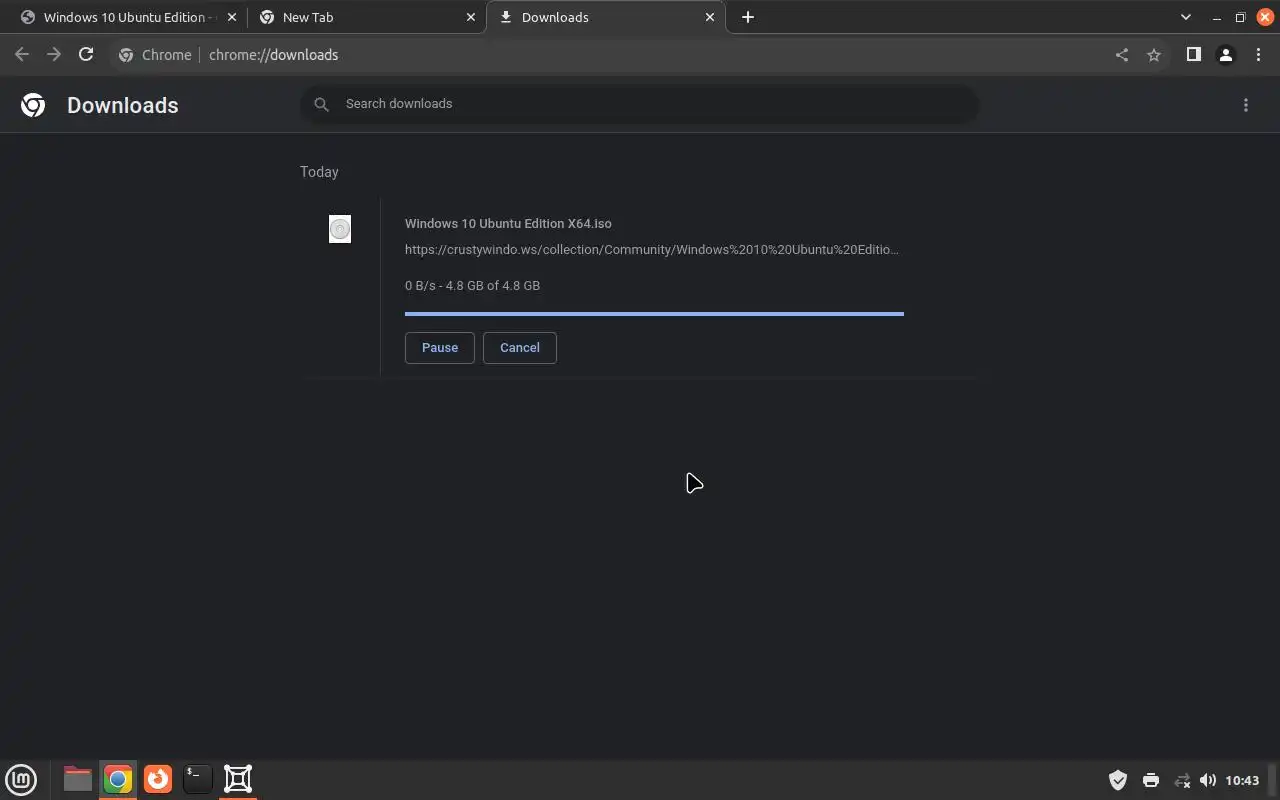The width and height of the screenshot is (1280, 800).
Task: Open the file manager from taskbar
Action: 77,779
